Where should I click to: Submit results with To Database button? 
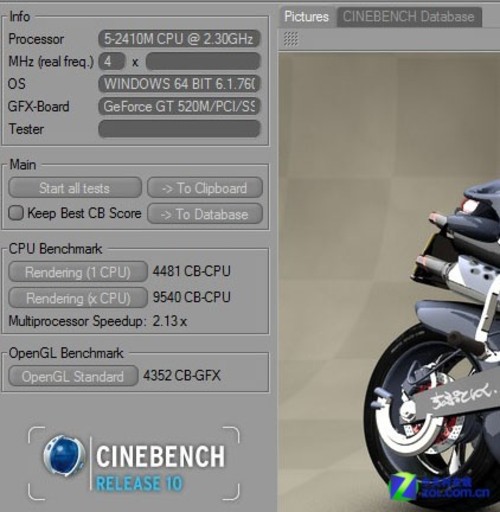coord(205,214)
